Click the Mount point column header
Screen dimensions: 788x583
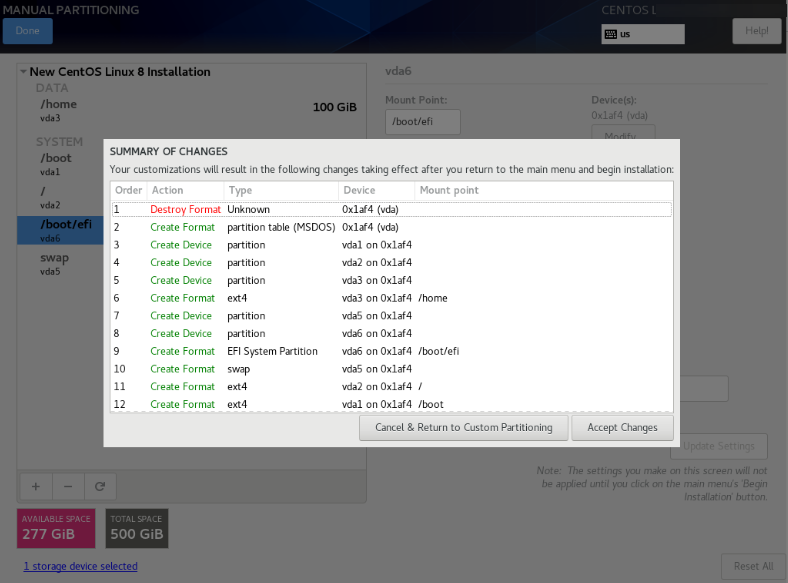(x=544, y=190)
